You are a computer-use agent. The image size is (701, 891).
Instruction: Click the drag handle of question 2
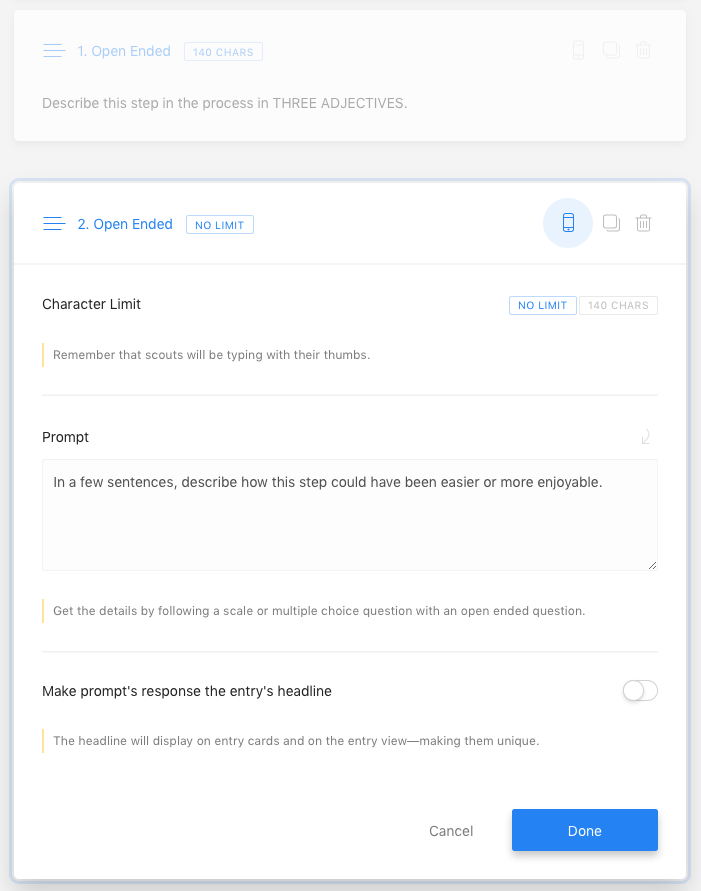tap(54, 224)
